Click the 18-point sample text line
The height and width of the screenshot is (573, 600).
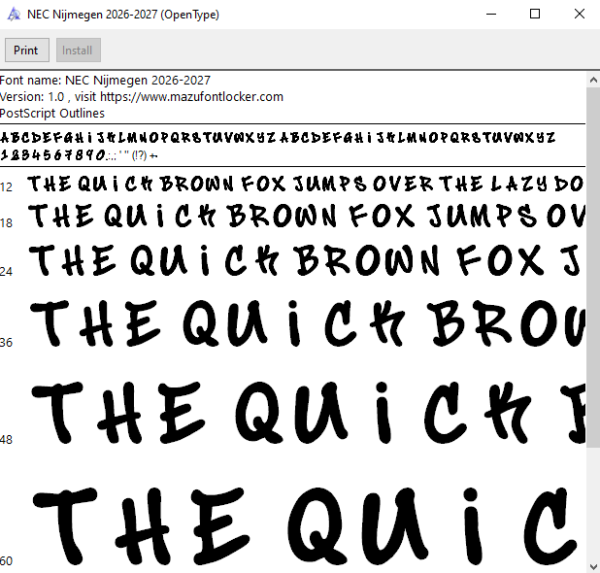[307, 215]
